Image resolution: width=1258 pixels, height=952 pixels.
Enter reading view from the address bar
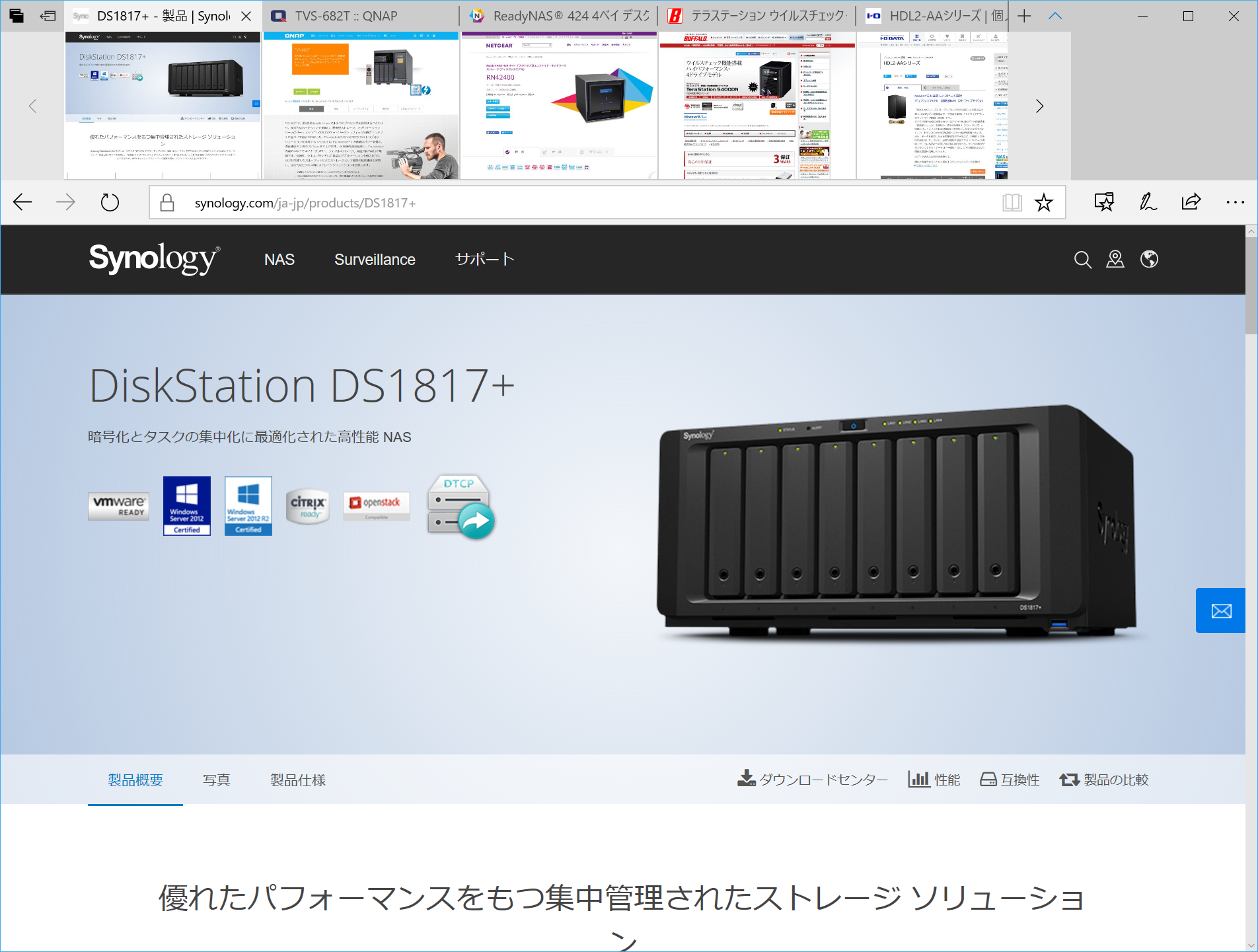(x=1012, y=202)
